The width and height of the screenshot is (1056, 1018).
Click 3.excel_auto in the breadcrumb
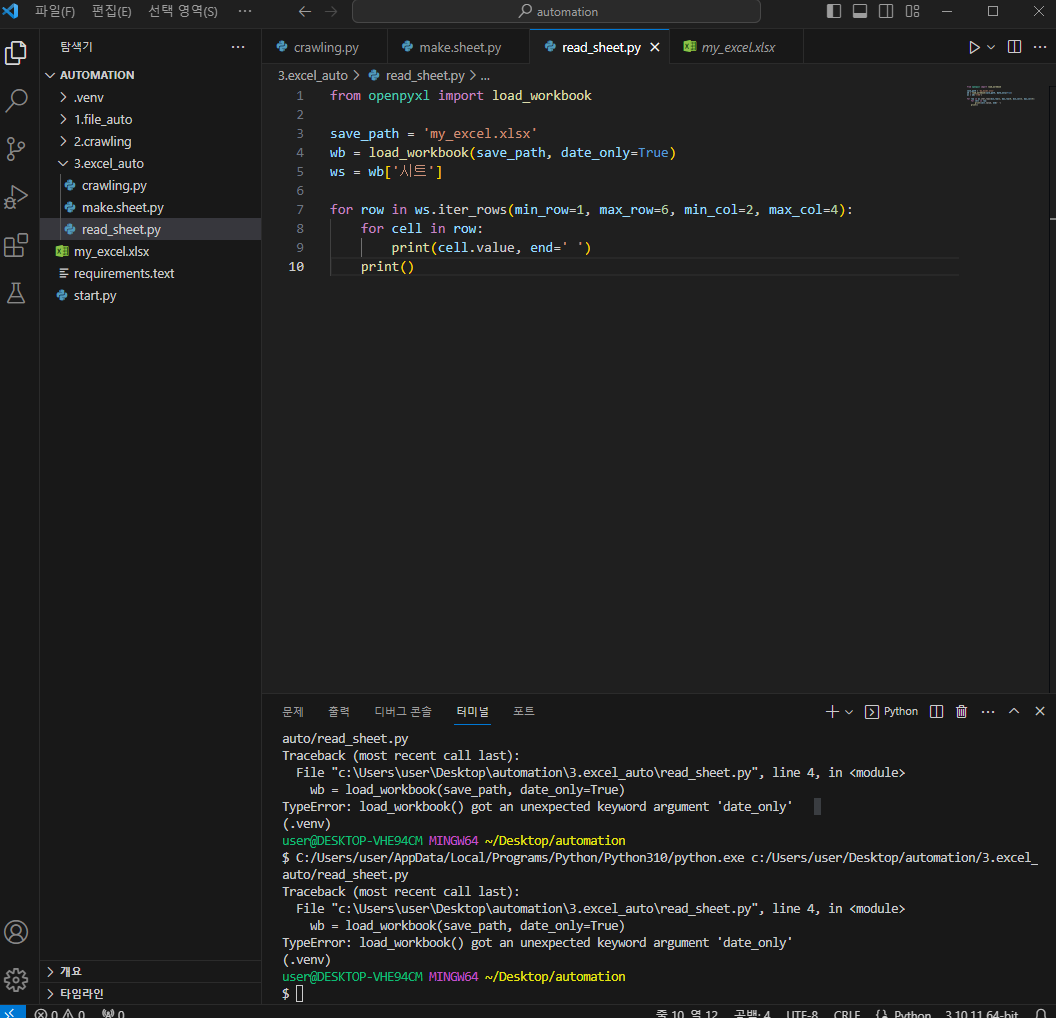tap(312, 75)
